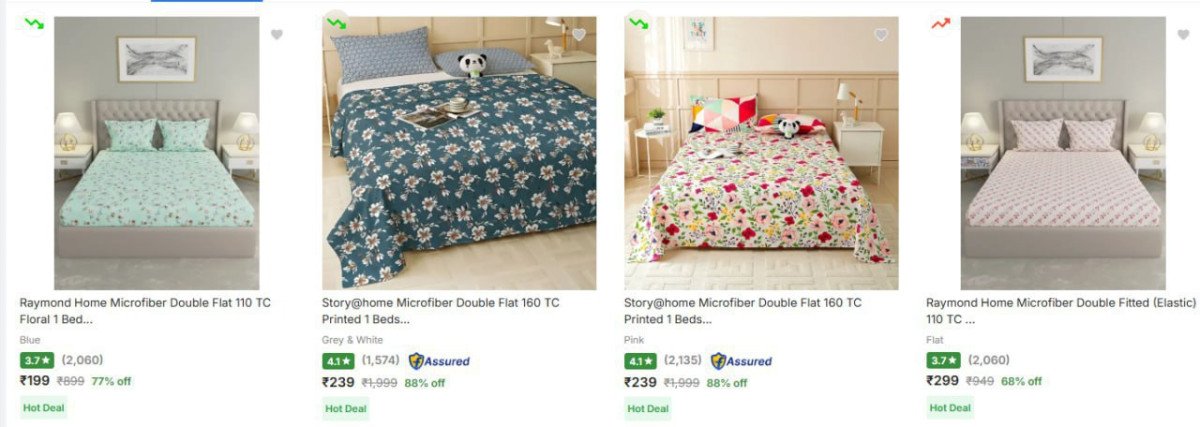Add pink Story@home bedsheet to wishlist

coord(881,34)
